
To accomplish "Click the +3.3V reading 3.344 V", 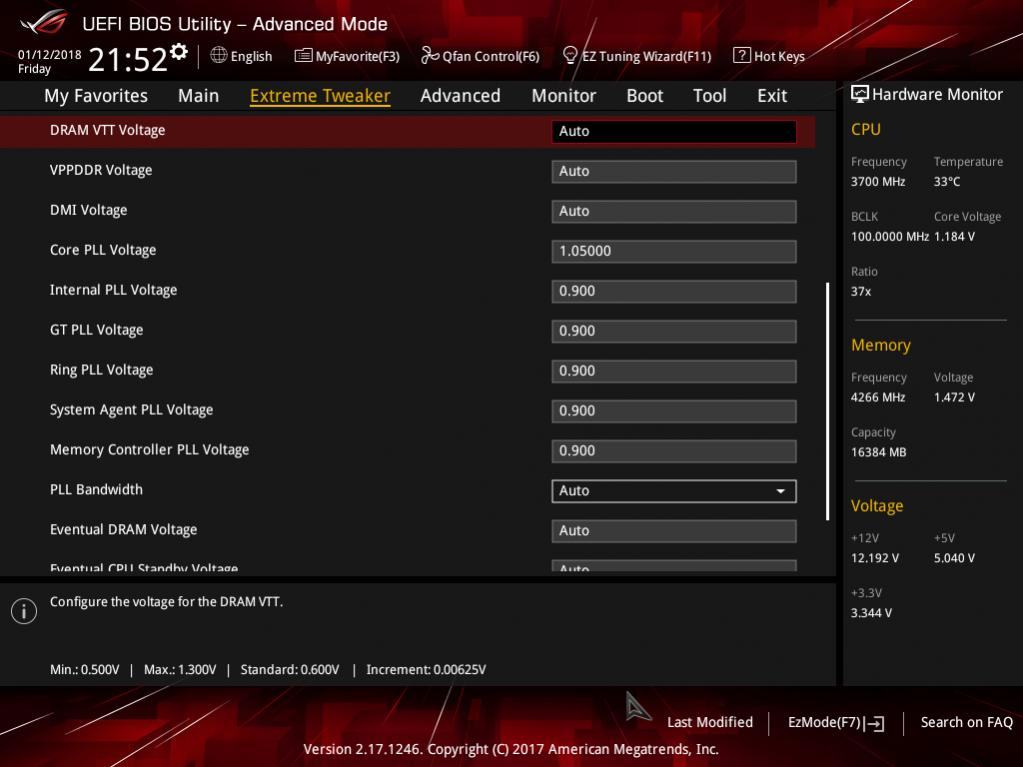I will click(x=872, y=613).
